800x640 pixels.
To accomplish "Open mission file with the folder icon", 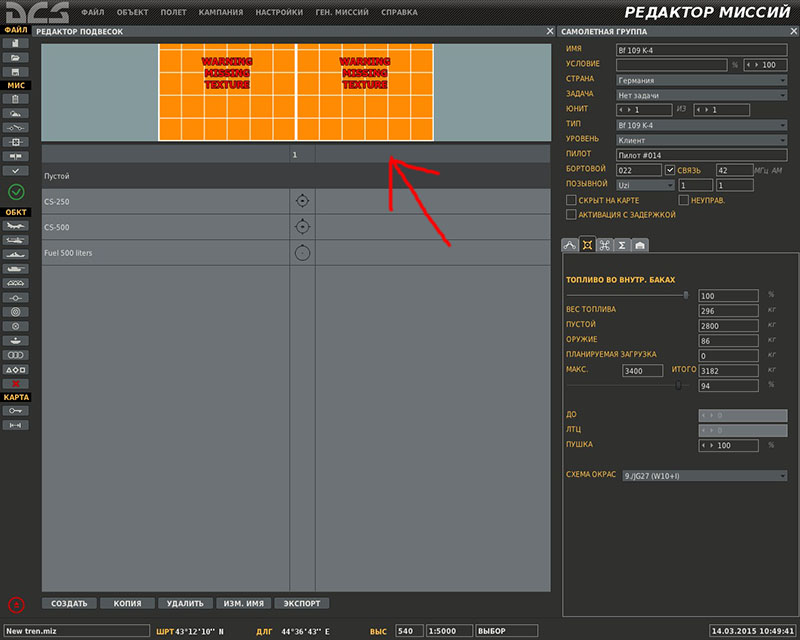I will pos(15,58).
